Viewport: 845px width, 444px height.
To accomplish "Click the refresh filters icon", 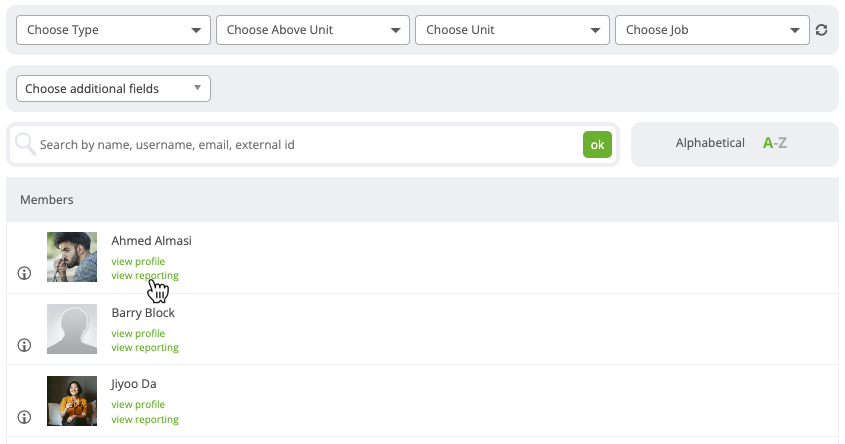I will point(821,30).
